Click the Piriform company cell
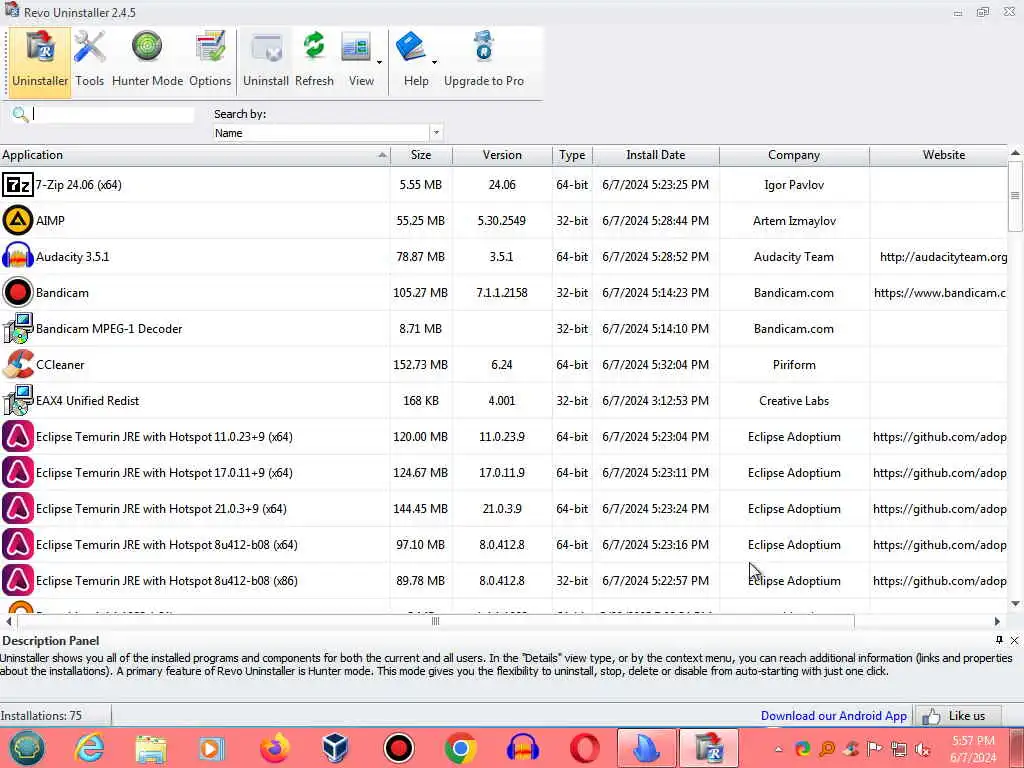The height and width of the screenshot is (768, 1024). [794, 364]
